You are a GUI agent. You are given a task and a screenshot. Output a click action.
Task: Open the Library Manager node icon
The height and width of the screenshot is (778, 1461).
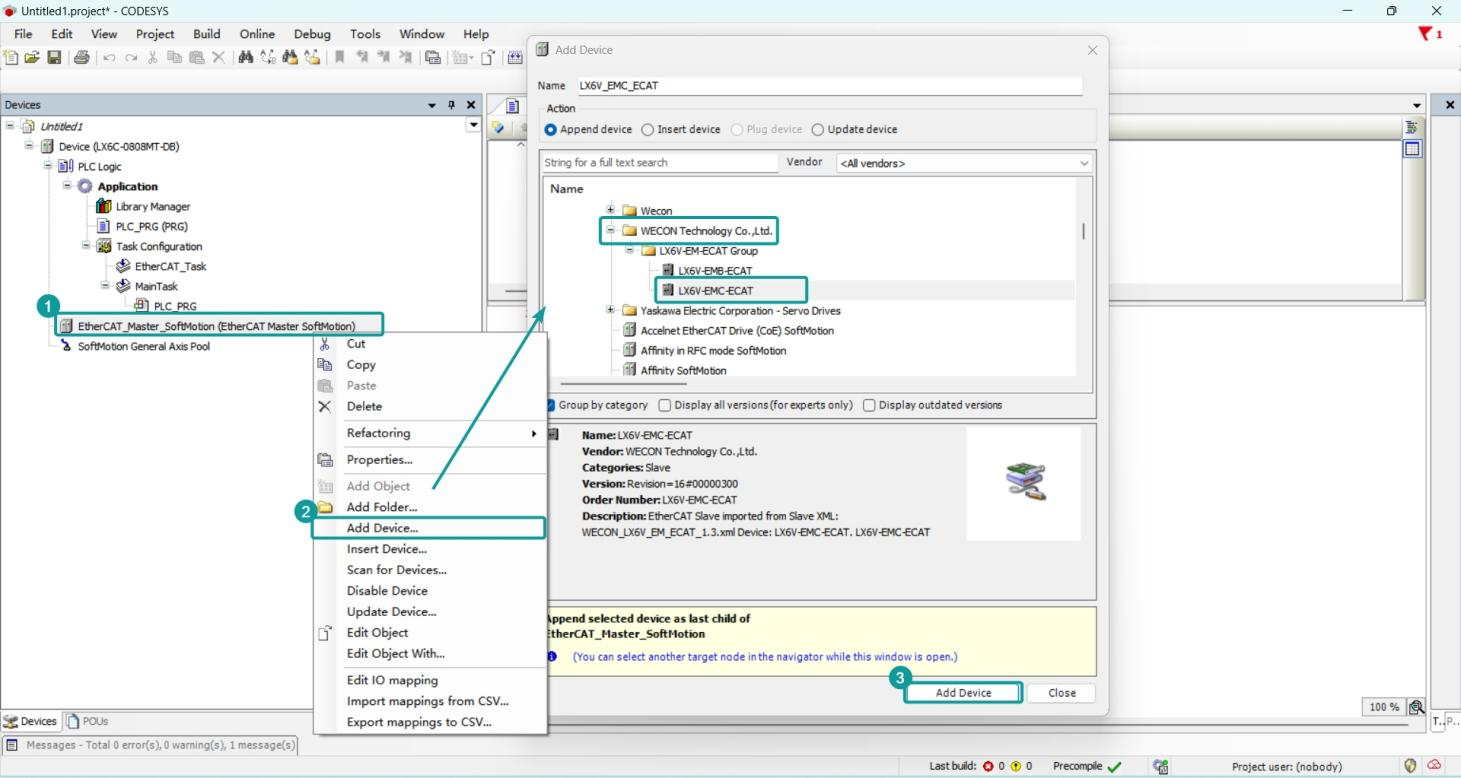[104, 206]
